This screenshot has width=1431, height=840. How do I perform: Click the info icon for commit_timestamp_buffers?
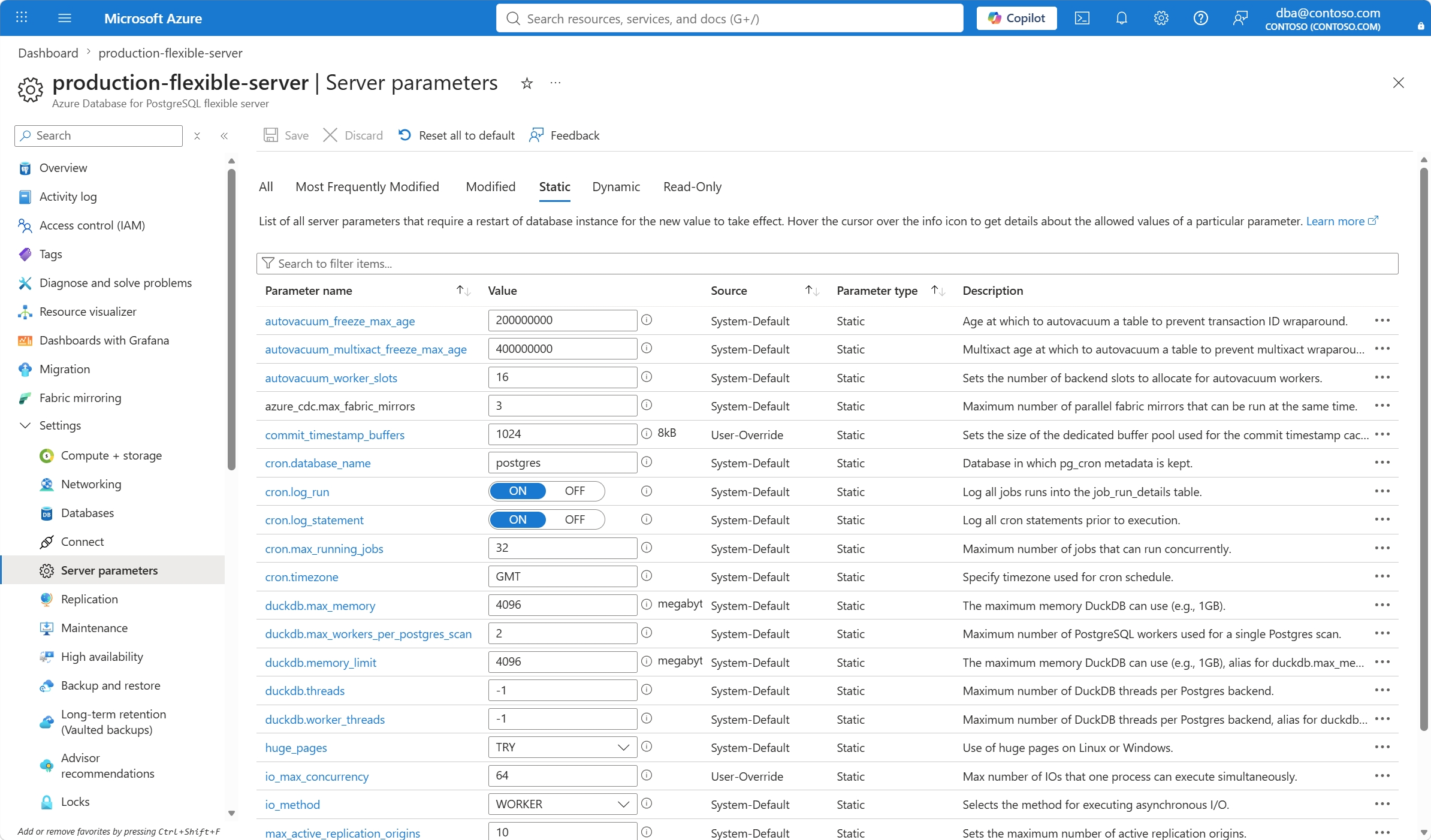(x=647, y=433)
